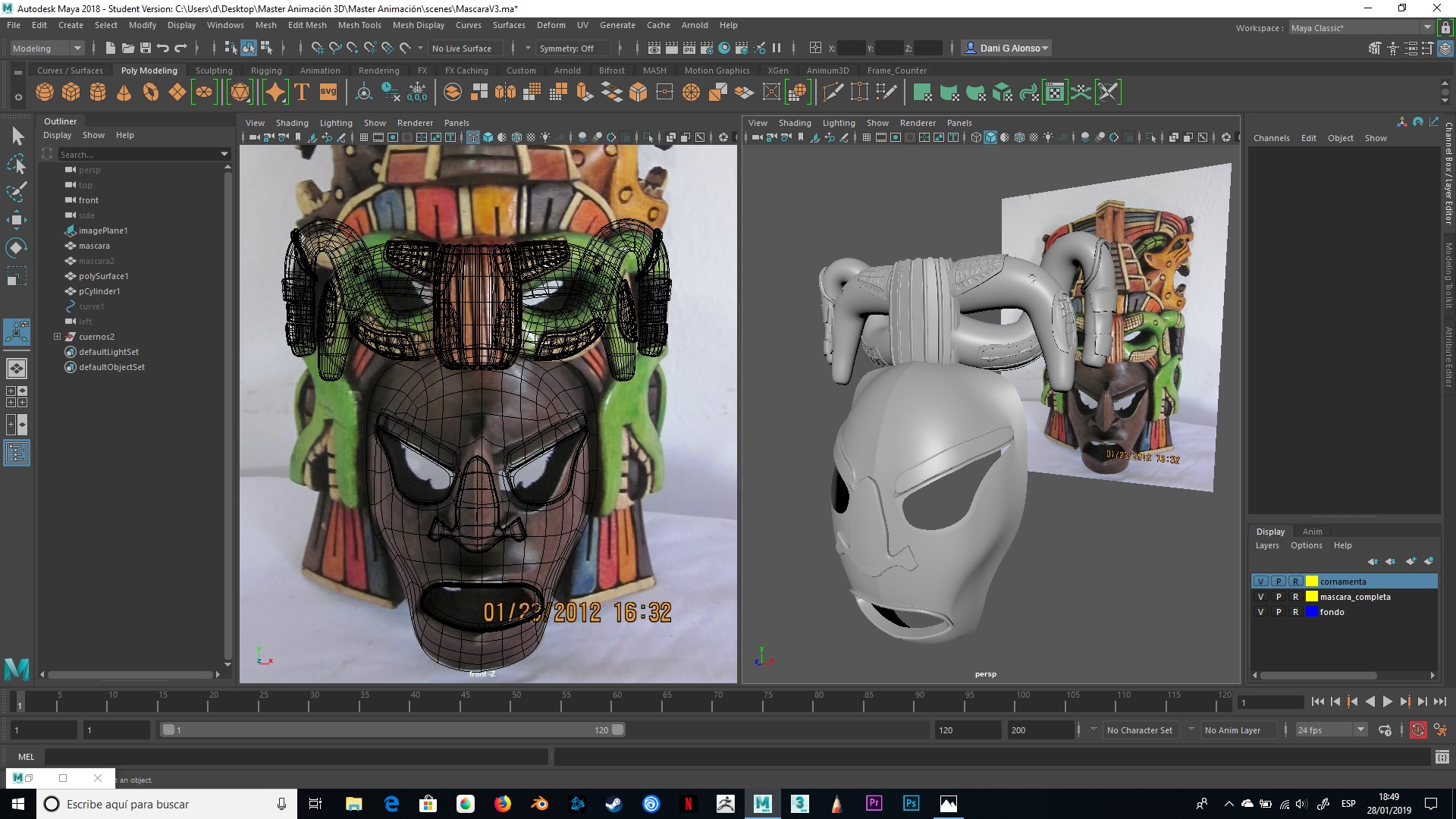Click the No Live Surface button
The height and width of the screenshot is (819, 1456).
pyautogui.click(x=461, y=48)
